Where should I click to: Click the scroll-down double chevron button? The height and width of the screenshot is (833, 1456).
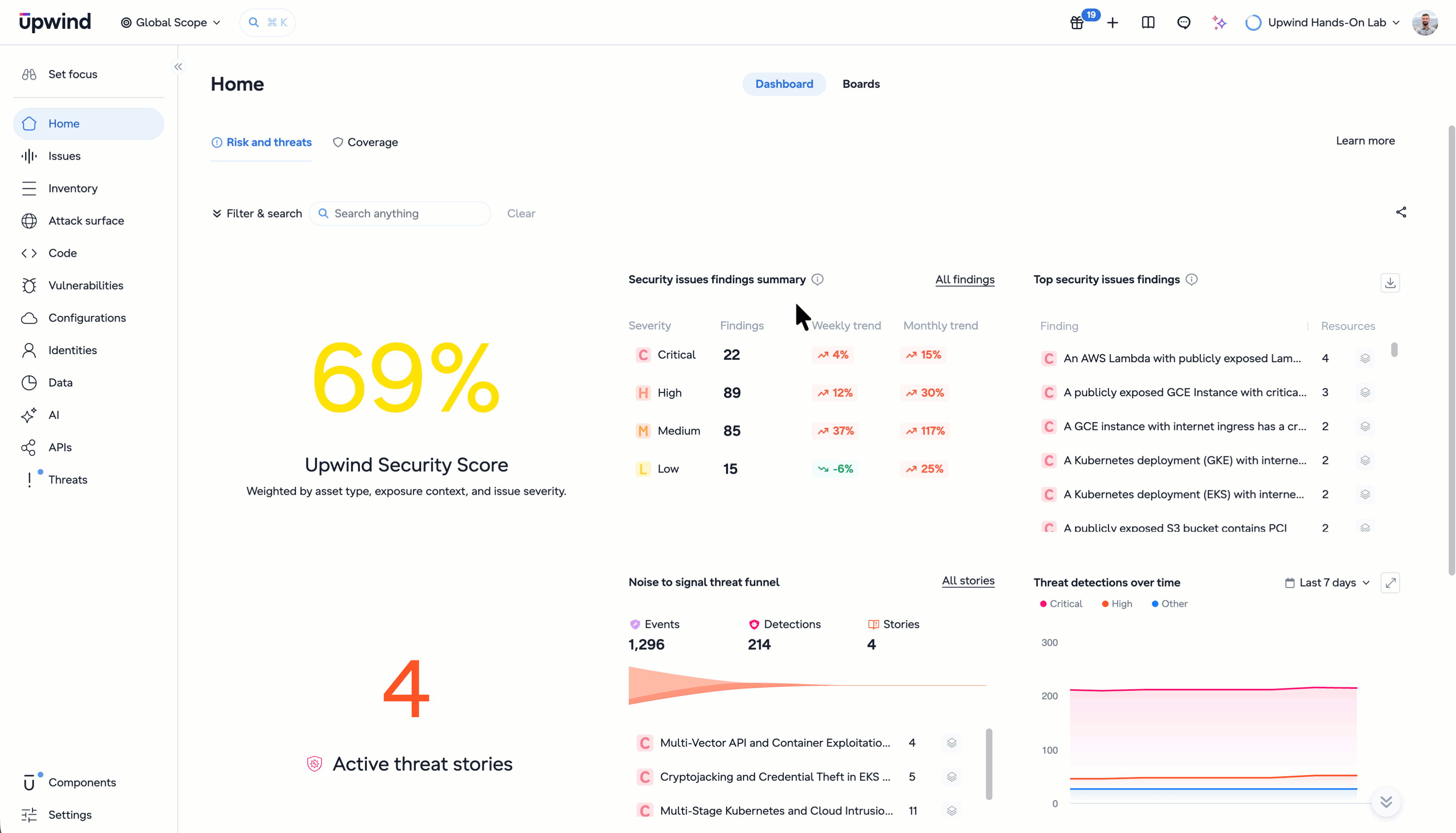coord(1386,802)
